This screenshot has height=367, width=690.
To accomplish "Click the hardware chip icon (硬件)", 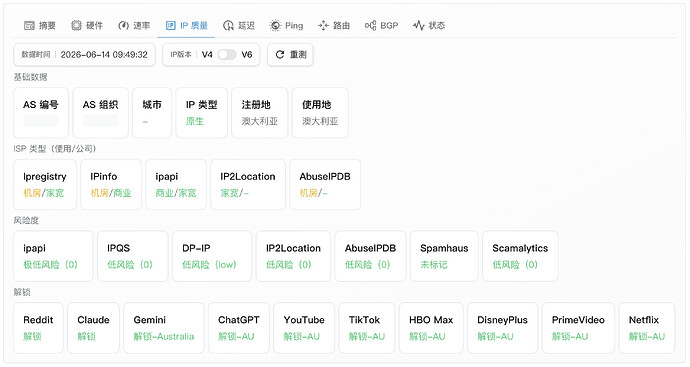I will pos(77,26).
